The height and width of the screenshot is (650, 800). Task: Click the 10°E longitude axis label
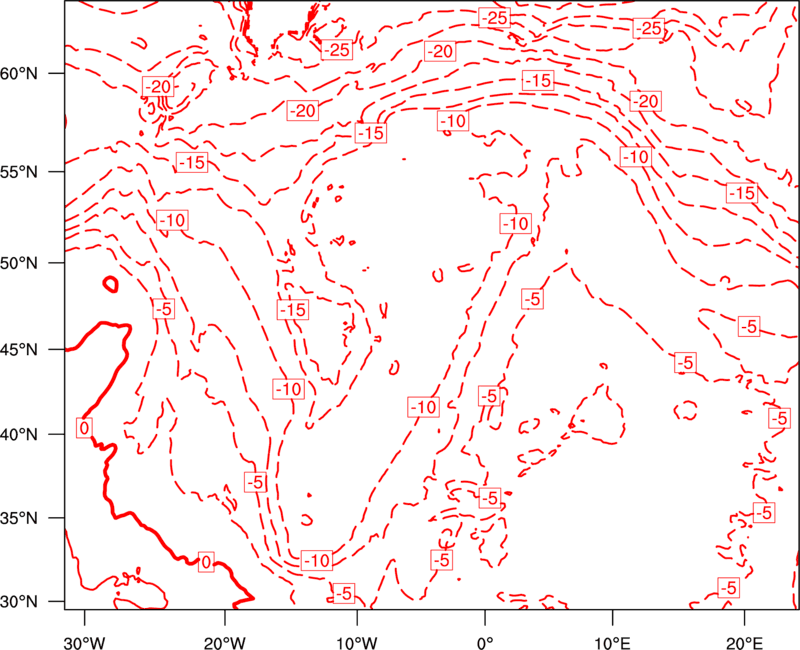(x=612, y=643)
